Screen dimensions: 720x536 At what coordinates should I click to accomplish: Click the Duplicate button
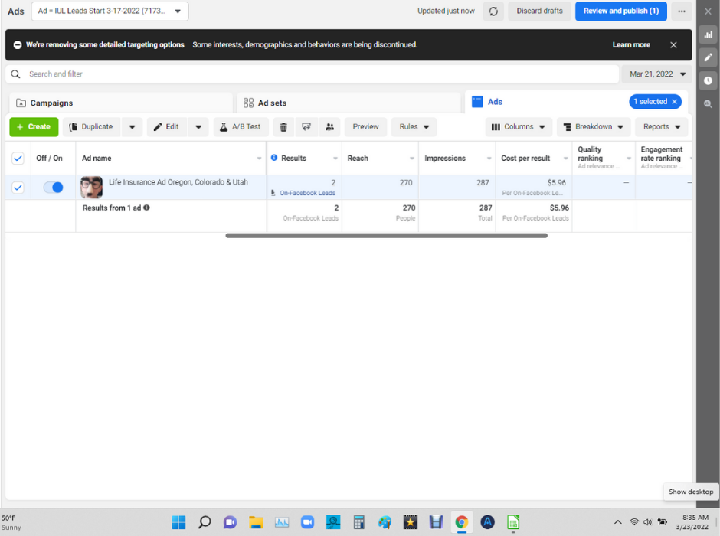pos(92,127)
